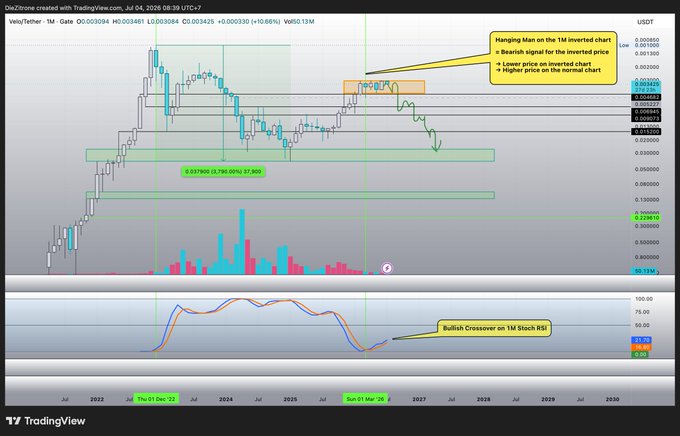Select the USDT currency label on price axis
The height and width of the screenshot is (436, 680).
click(645, 22)
